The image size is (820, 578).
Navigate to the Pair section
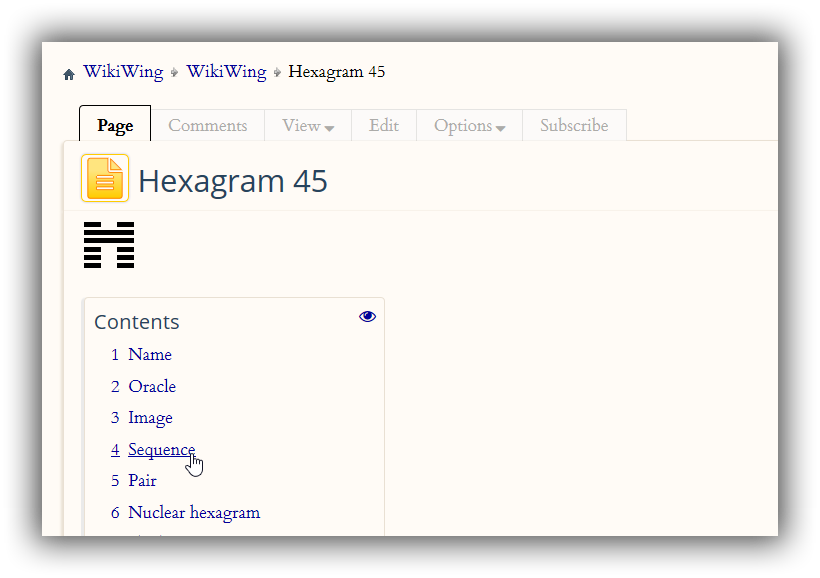(x=142, y=481)
